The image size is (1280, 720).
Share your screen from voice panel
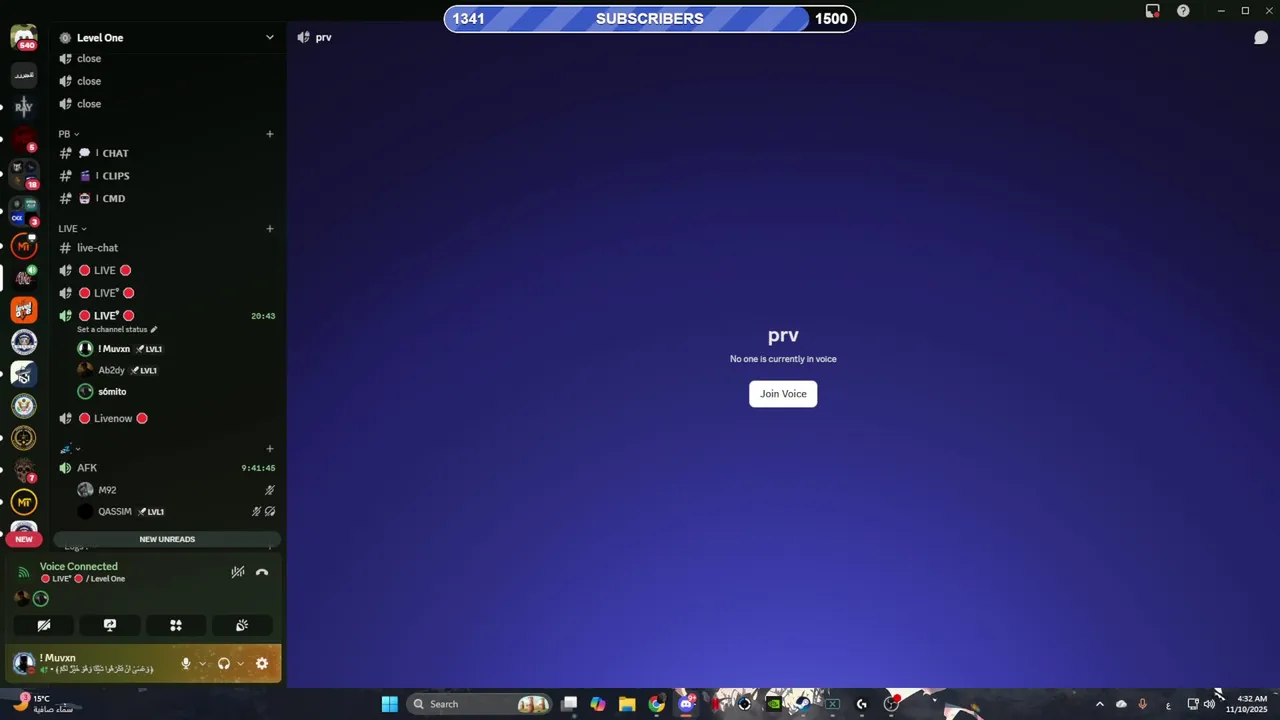click(110, 625)
